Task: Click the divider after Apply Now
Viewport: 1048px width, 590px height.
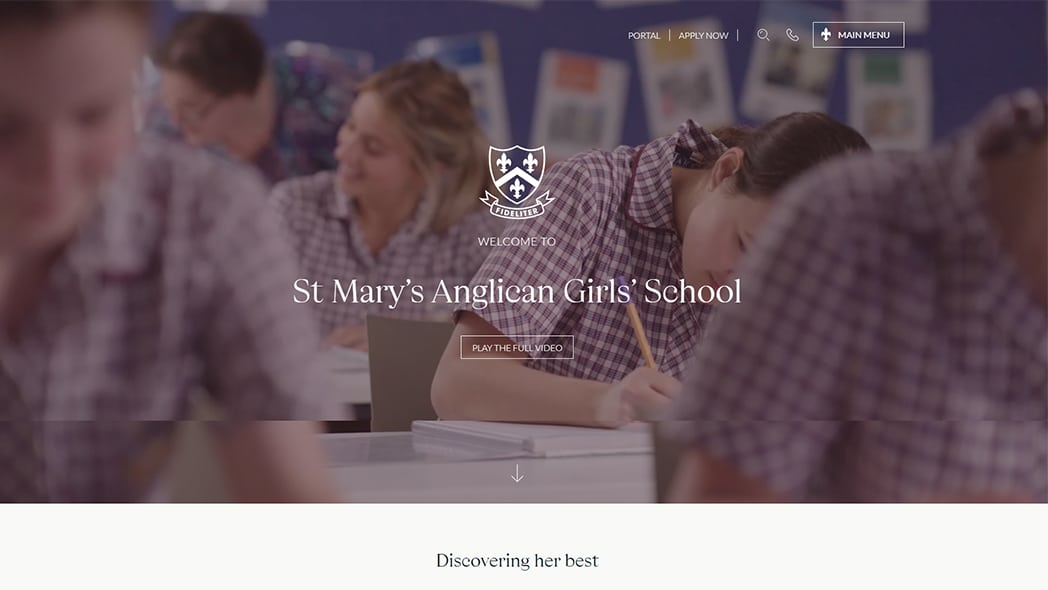Action: (738, 35)
